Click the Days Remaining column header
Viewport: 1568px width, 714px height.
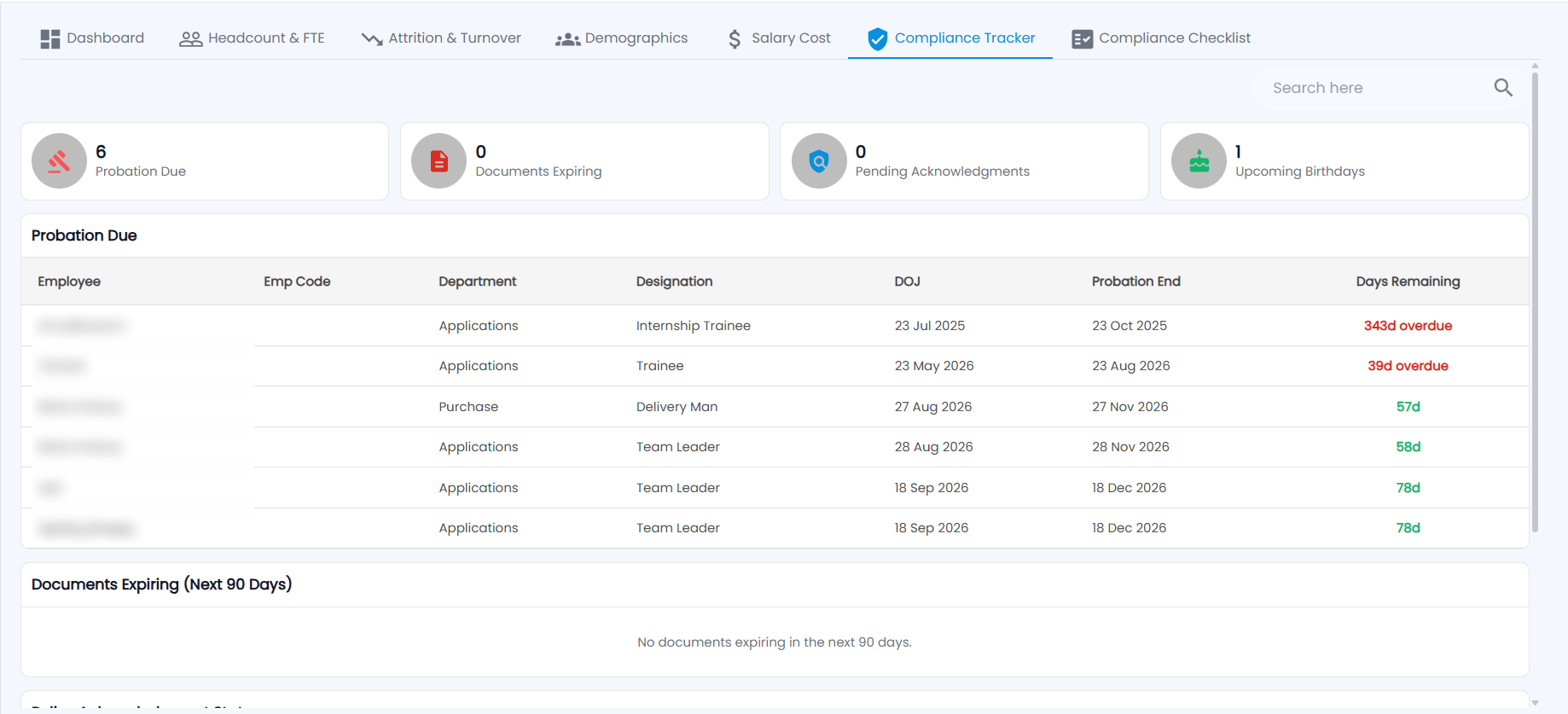(x=1408, y=282)
